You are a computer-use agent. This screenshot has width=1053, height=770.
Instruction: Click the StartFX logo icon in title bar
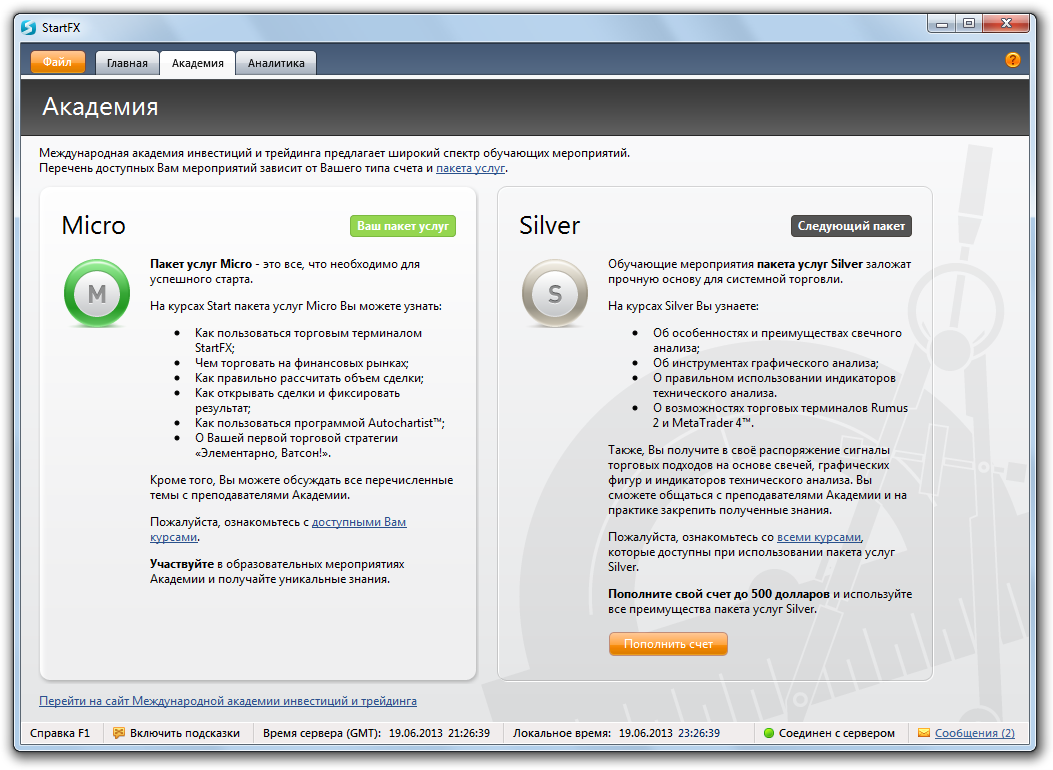28,28
